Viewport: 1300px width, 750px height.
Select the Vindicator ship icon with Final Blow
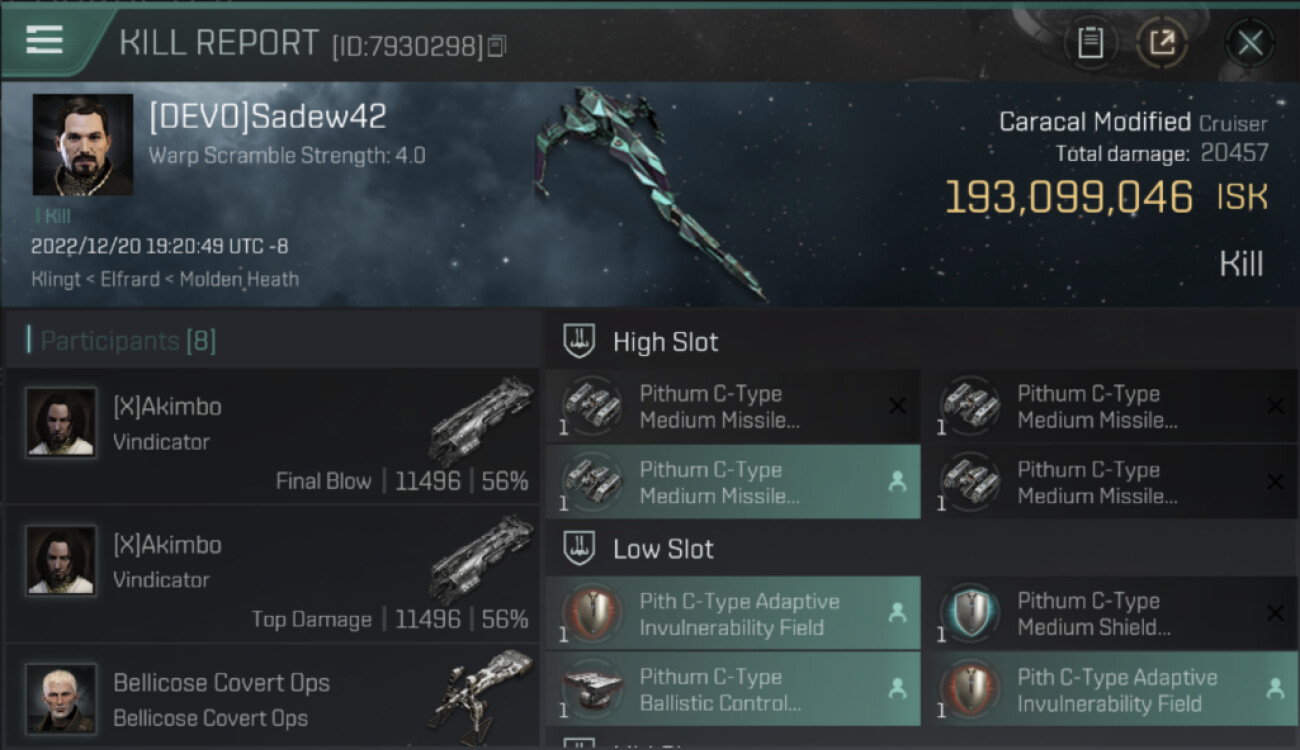(481, 418)
